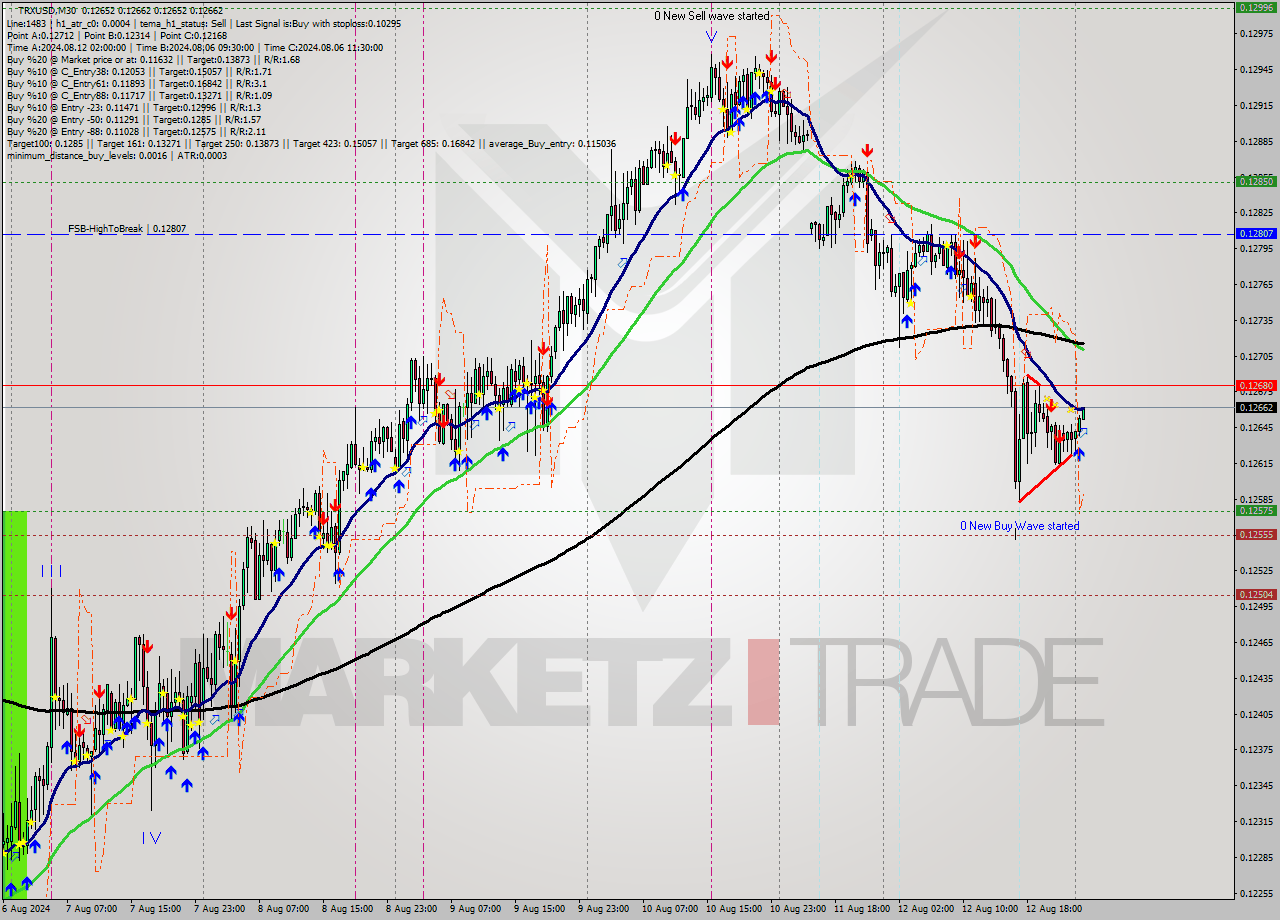
Task: Click the 0.12975 price axis label
Action: [1256, 34]
